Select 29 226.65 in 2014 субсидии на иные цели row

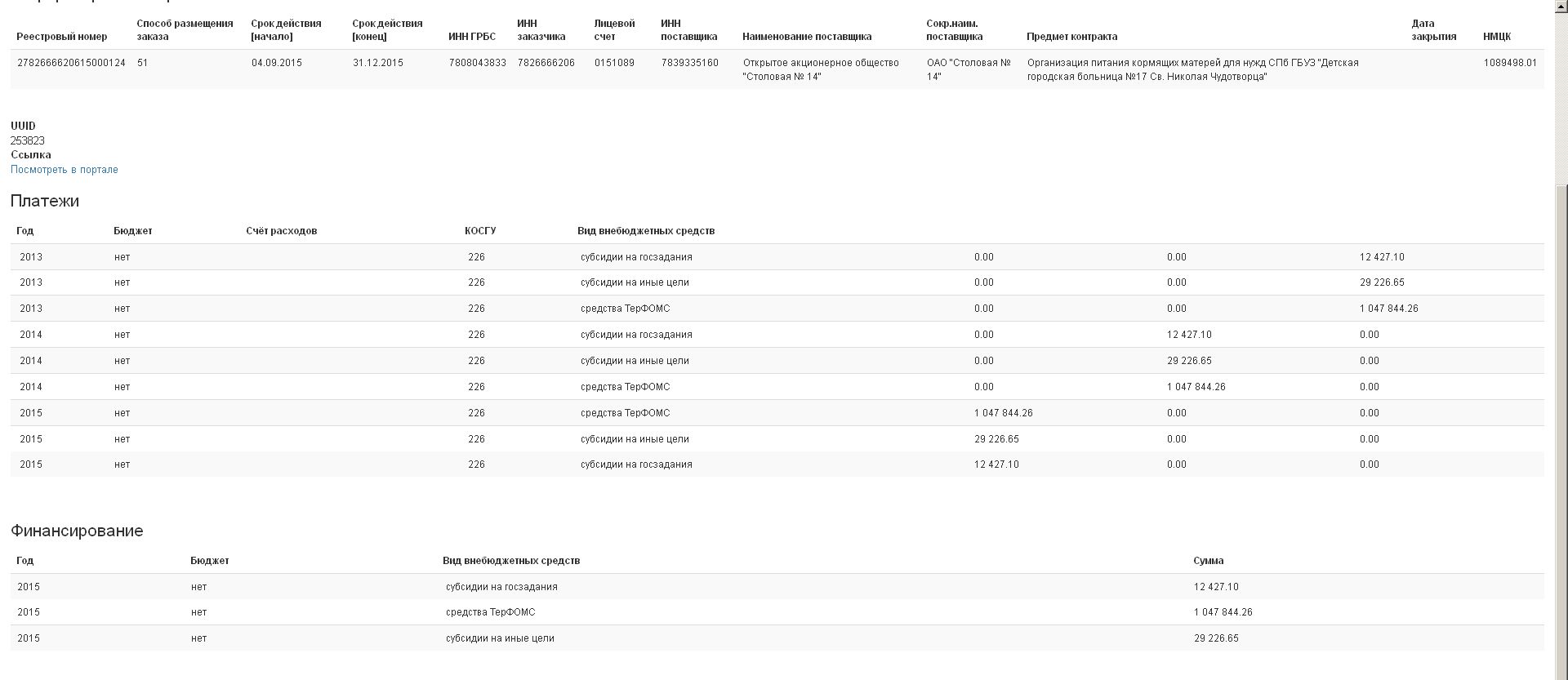1189,361
